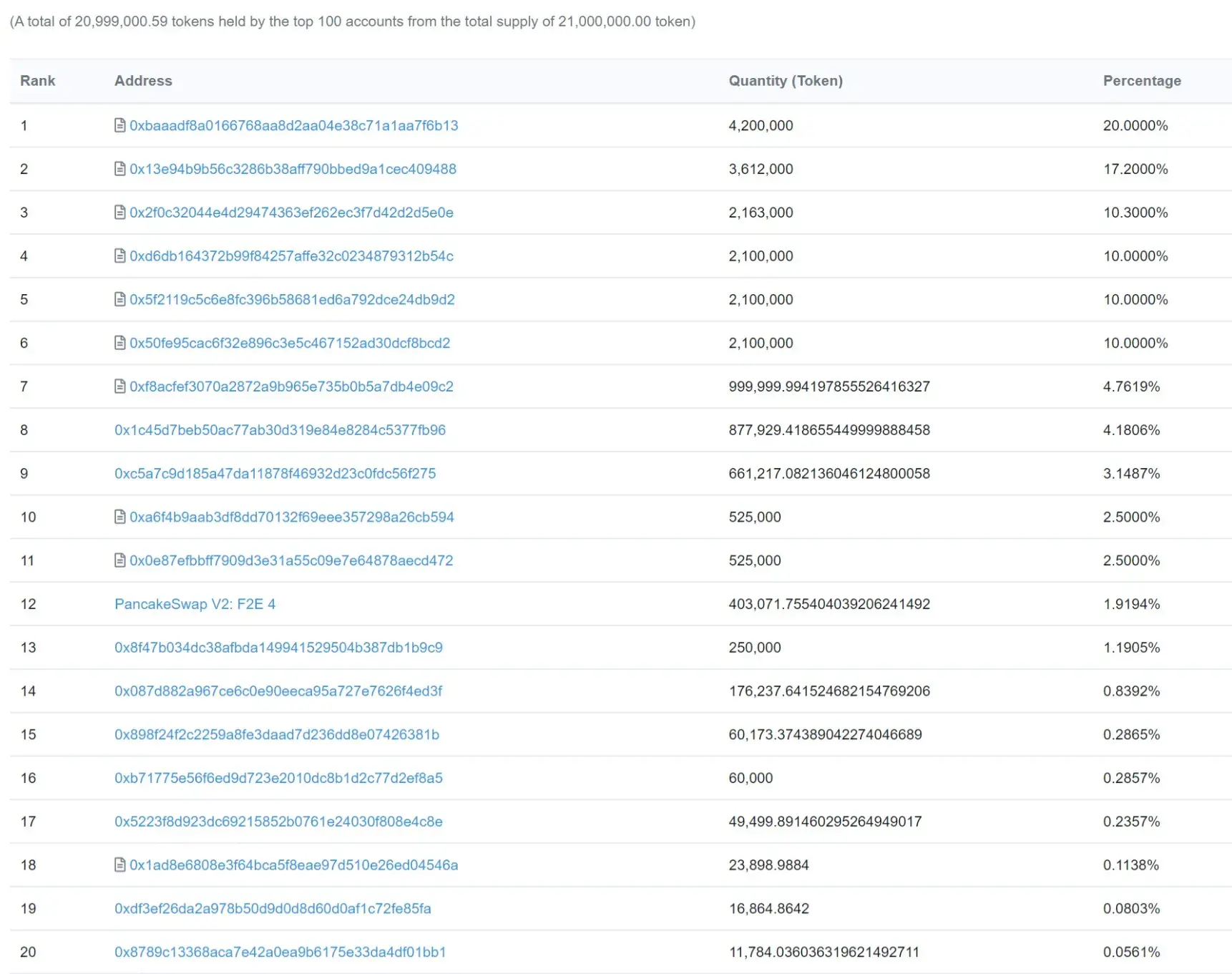This screenshot has height=974, width=1232.
Task: Open the rank 20 address 0x8789c13368aca7e4
Action: click(280, 952)
